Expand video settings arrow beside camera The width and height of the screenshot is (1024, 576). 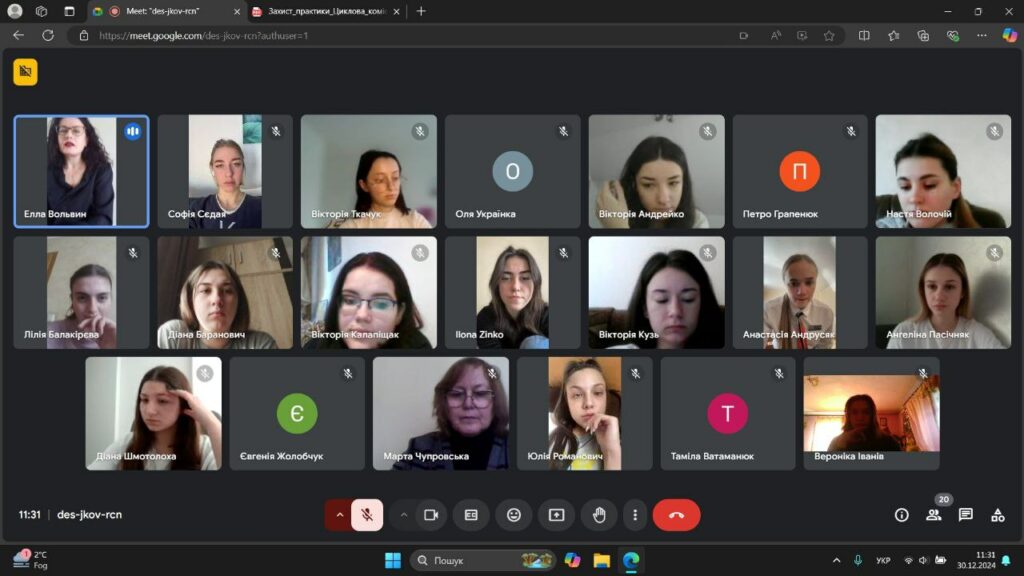[404, 515]
